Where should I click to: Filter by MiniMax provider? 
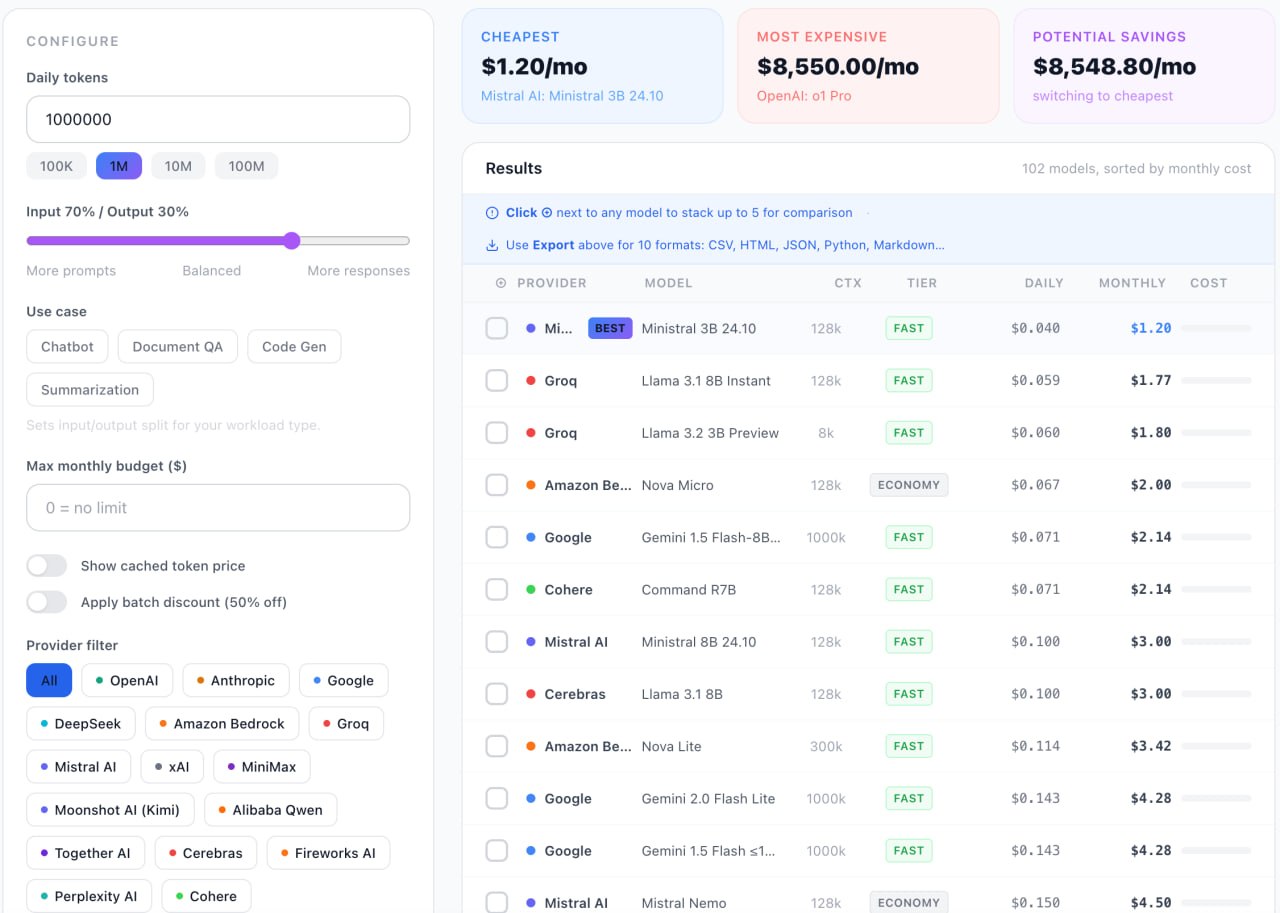pos(262,767)
